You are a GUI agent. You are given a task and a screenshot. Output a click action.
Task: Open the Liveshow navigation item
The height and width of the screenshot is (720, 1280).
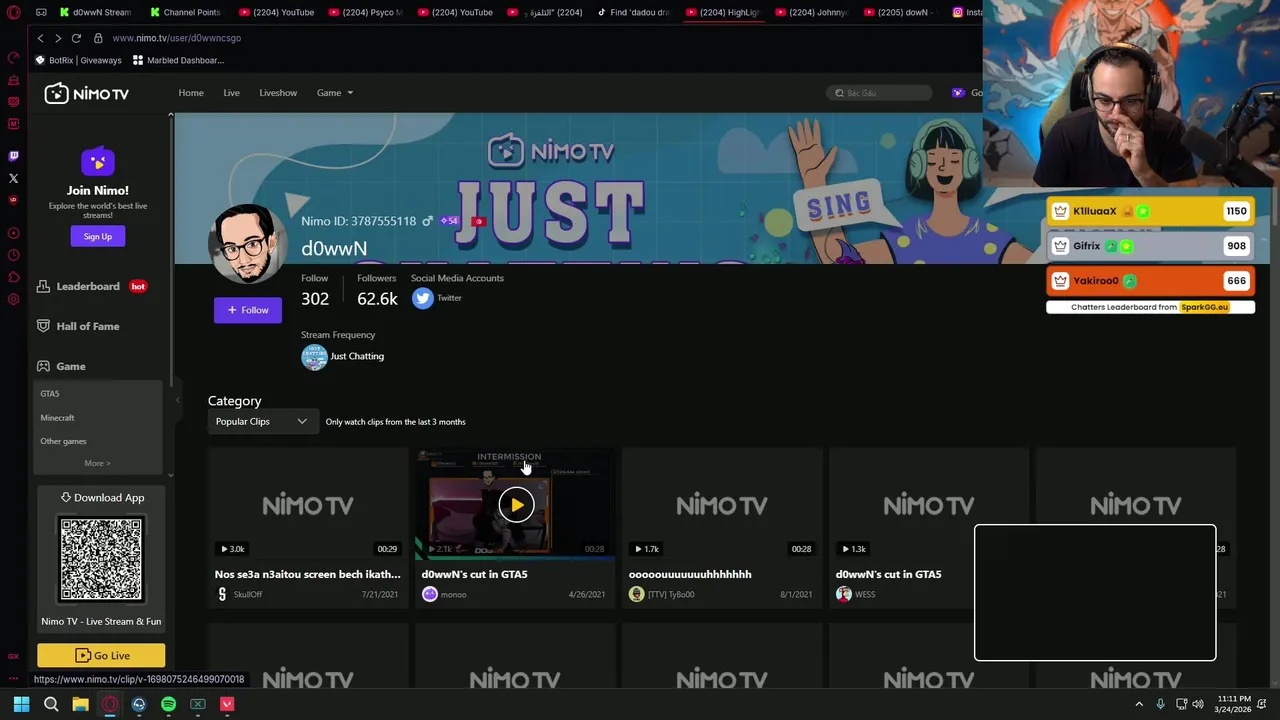point(278,93)
